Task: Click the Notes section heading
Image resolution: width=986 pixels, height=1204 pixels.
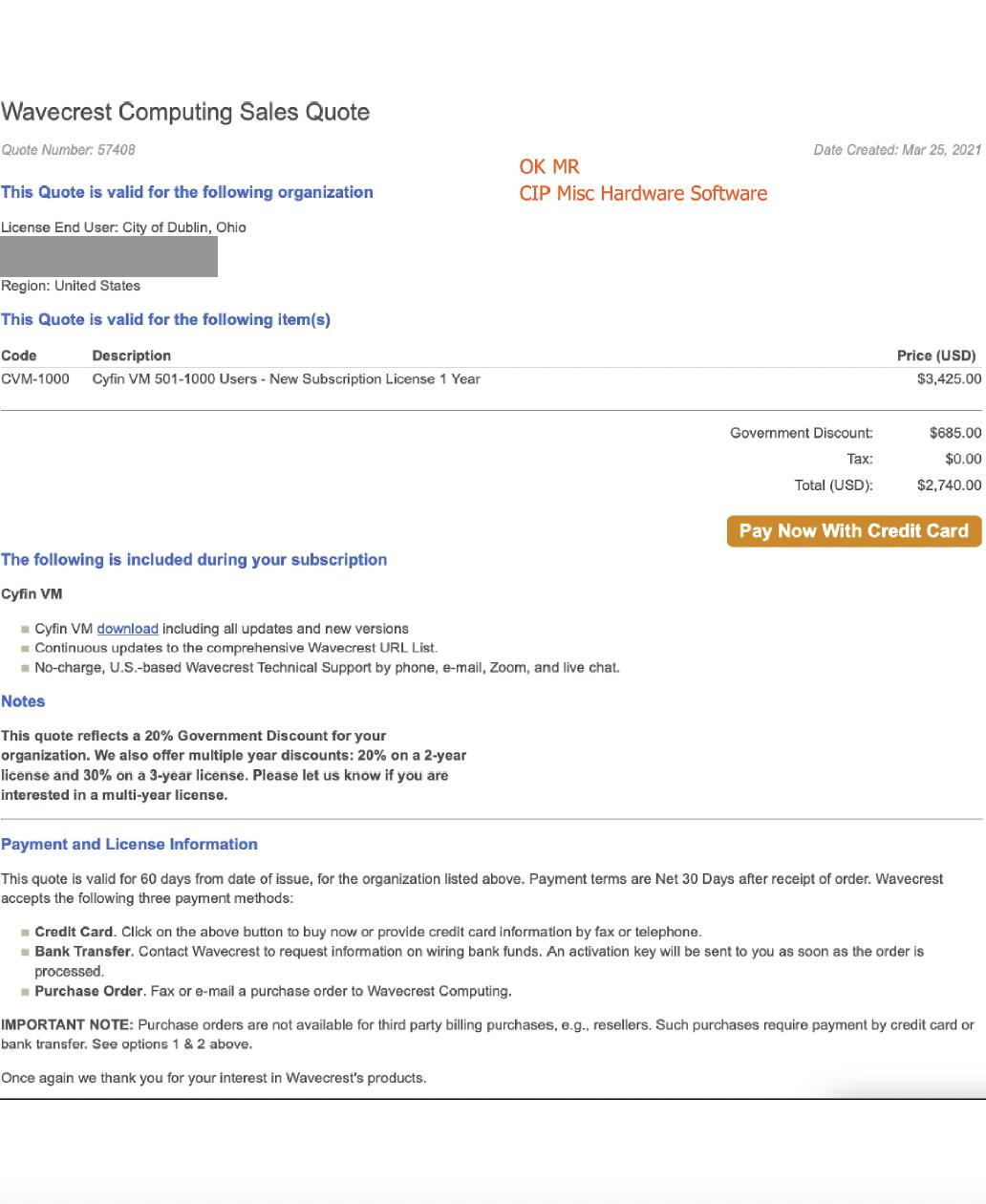Action: (23, 701)
